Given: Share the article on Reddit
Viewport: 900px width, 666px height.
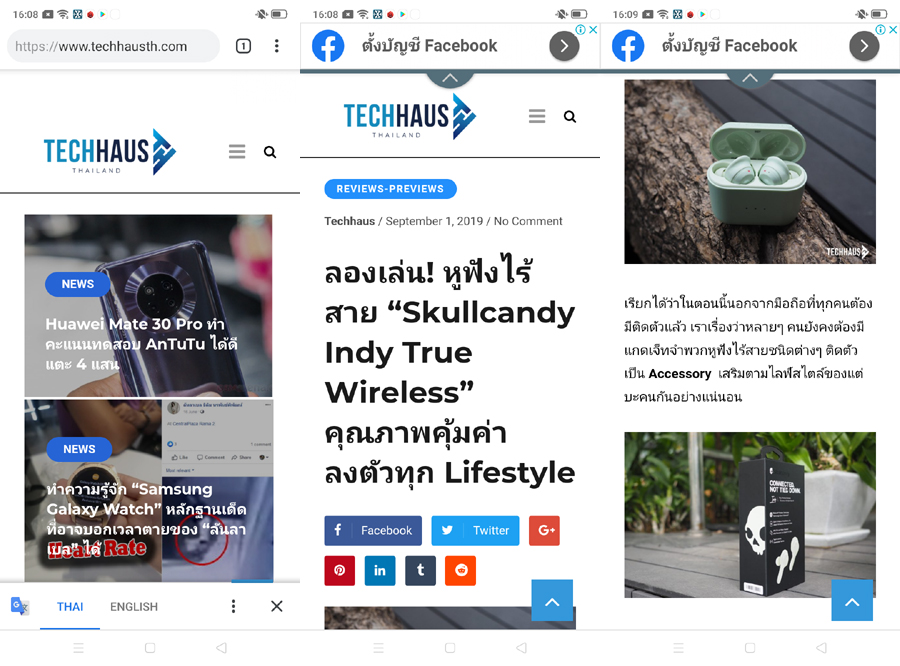Looking at the screenshot, I should coord(460,570).
